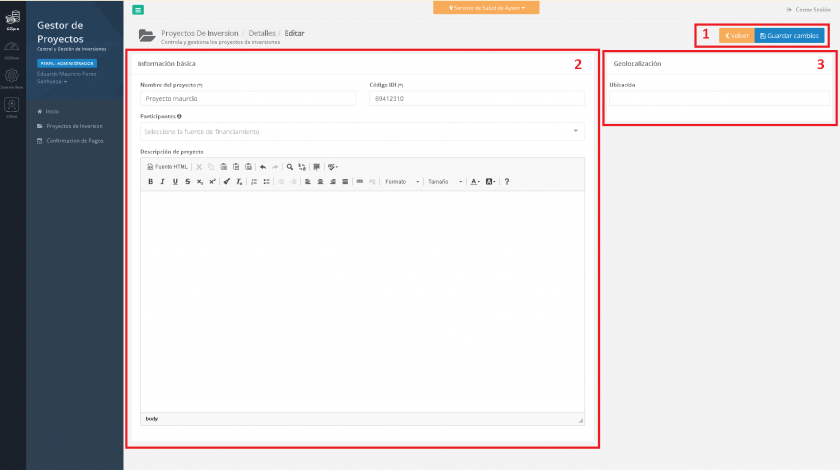Insert a numbered list in the description

(254, 181)
